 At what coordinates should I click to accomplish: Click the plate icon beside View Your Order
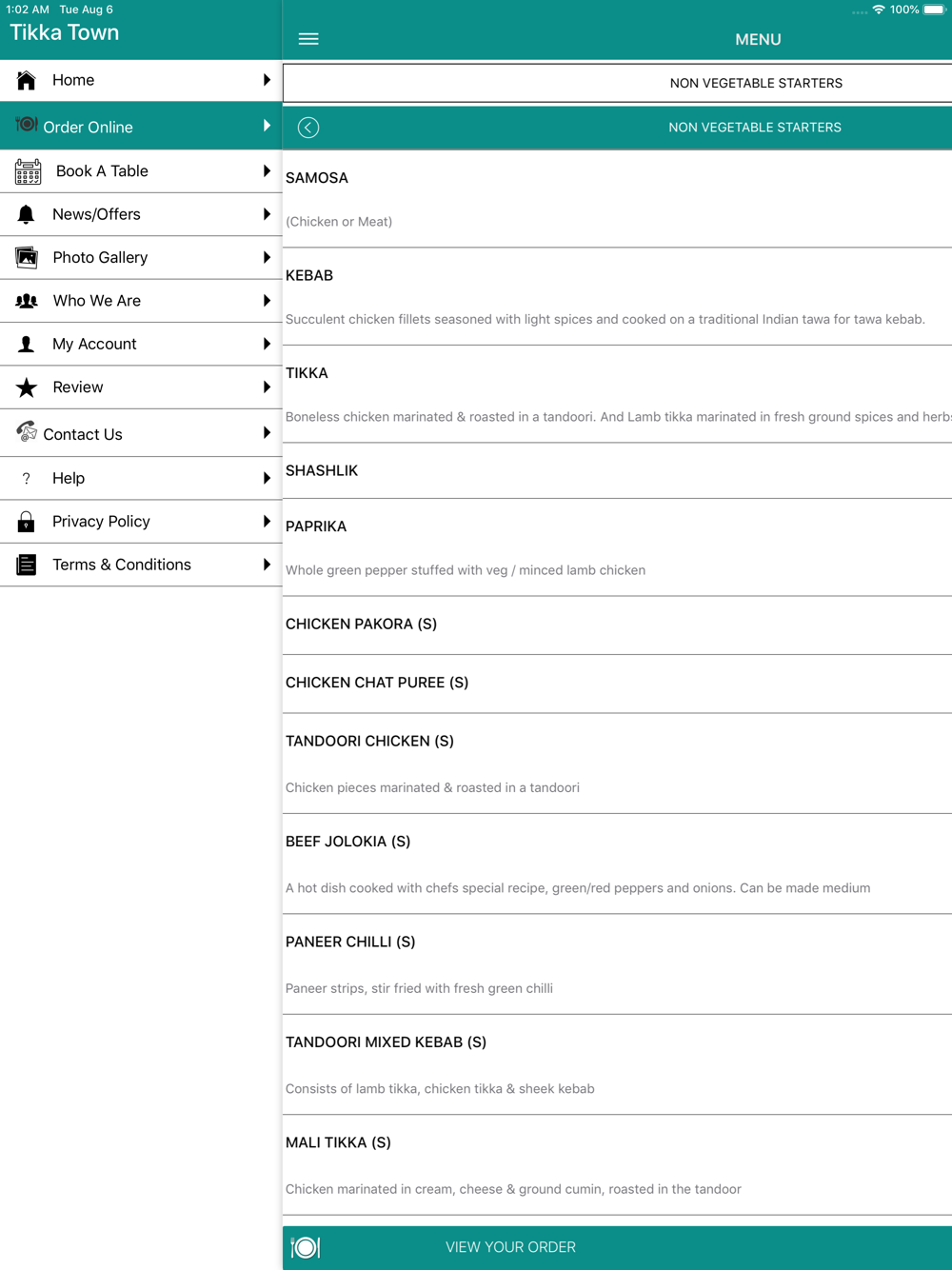(x=306, y=1247)
